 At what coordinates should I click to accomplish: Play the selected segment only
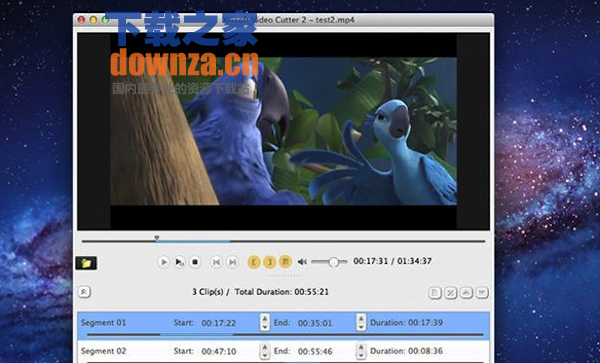pos(179,262)
